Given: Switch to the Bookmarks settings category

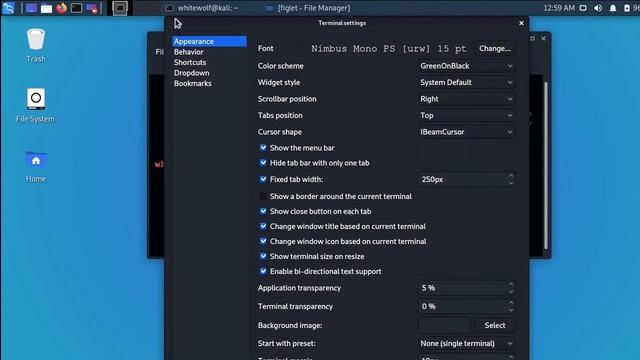Looking at the screenshot, I should (209, 83).
